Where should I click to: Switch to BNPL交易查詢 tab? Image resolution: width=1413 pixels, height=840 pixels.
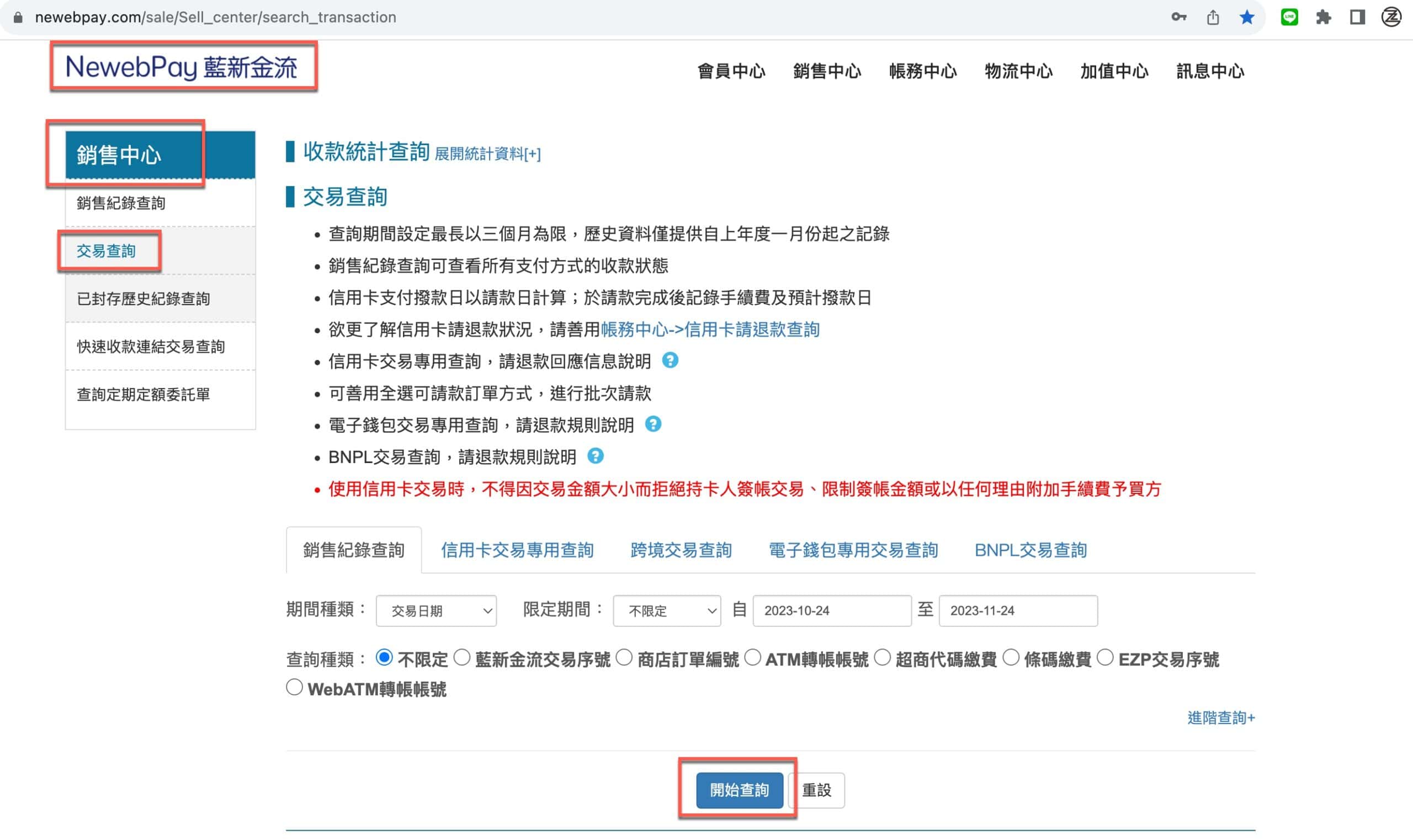1030,550
